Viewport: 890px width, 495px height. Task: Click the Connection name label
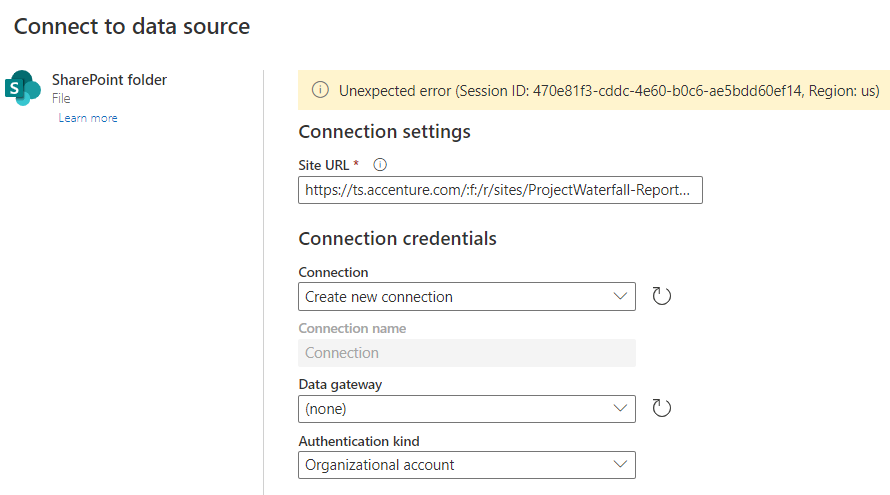pyautogui.click(x=352, y=328)
